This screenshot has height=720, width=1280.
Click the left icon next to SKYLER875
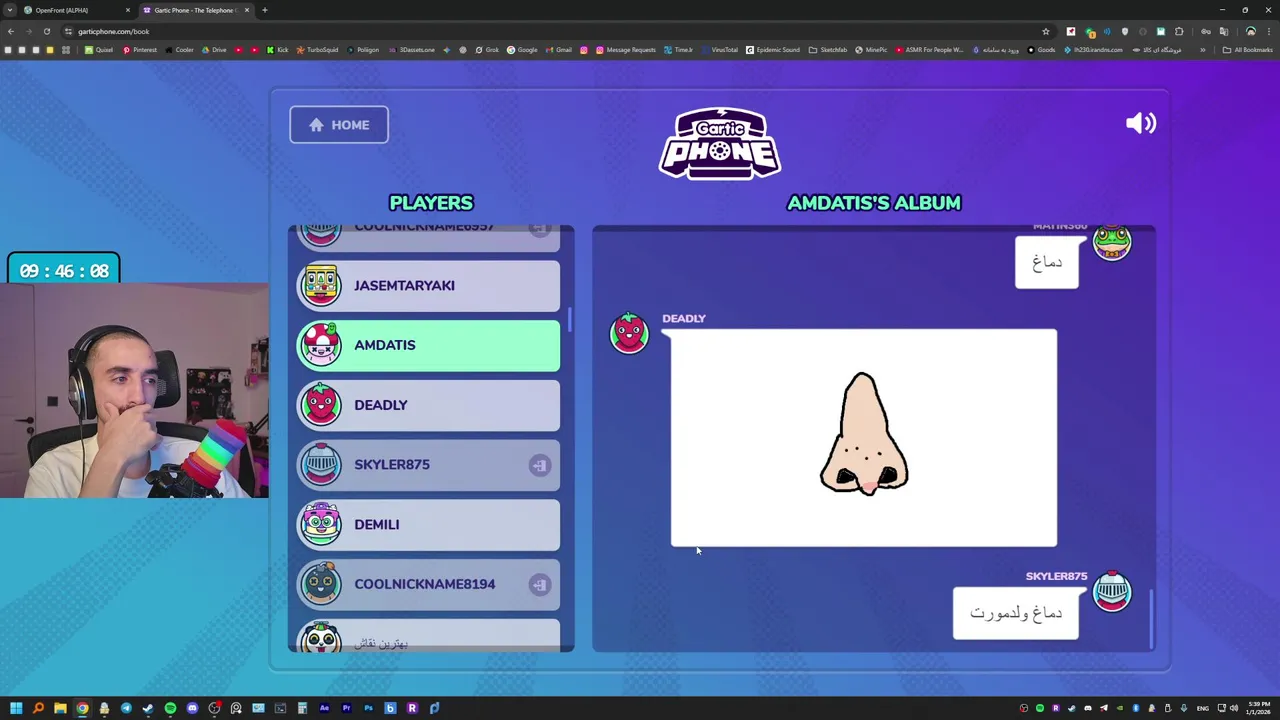(x=539, y=465)
